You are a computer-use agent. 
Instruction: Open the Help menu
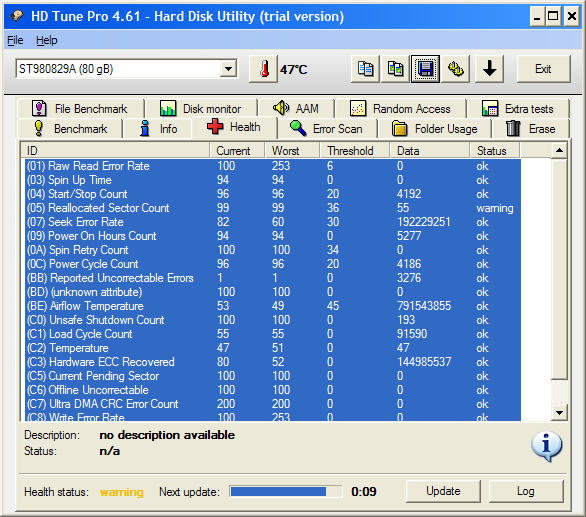[x=47, y=40]
